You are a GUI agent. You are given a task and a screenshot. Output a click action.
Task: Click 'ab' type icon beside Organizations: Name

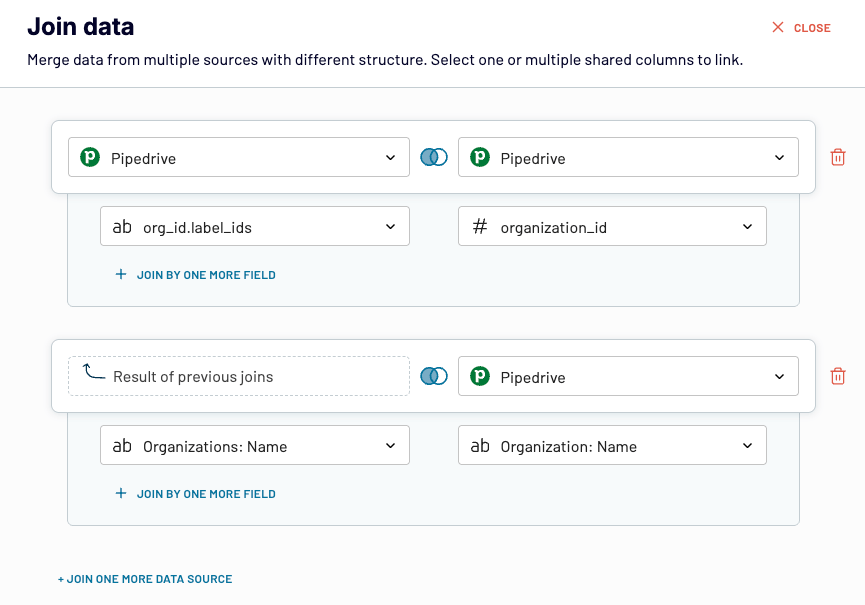click(x=122, y=446)
